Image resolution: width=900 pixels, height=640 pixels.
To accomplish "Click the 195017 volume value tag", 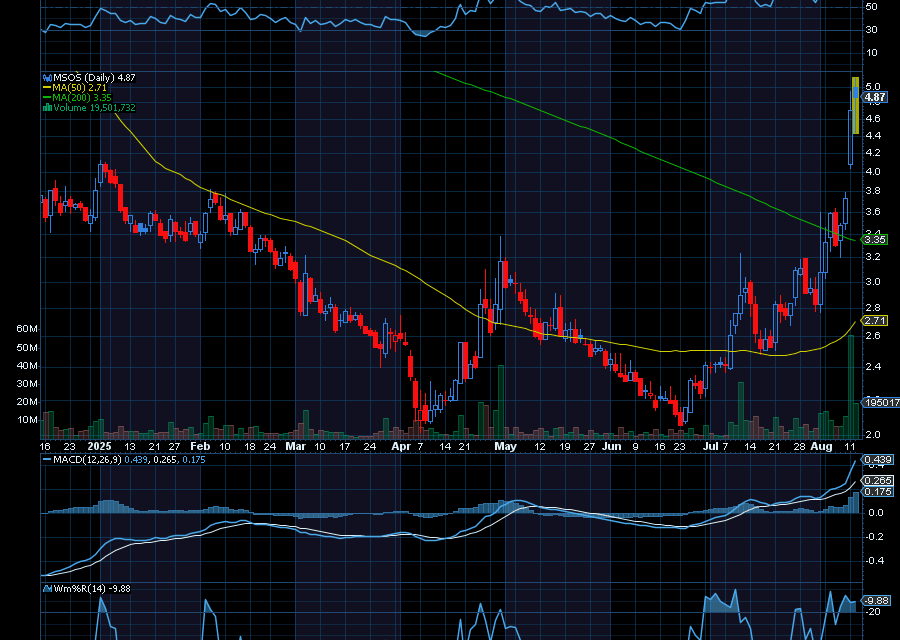I will click(882, 402).
